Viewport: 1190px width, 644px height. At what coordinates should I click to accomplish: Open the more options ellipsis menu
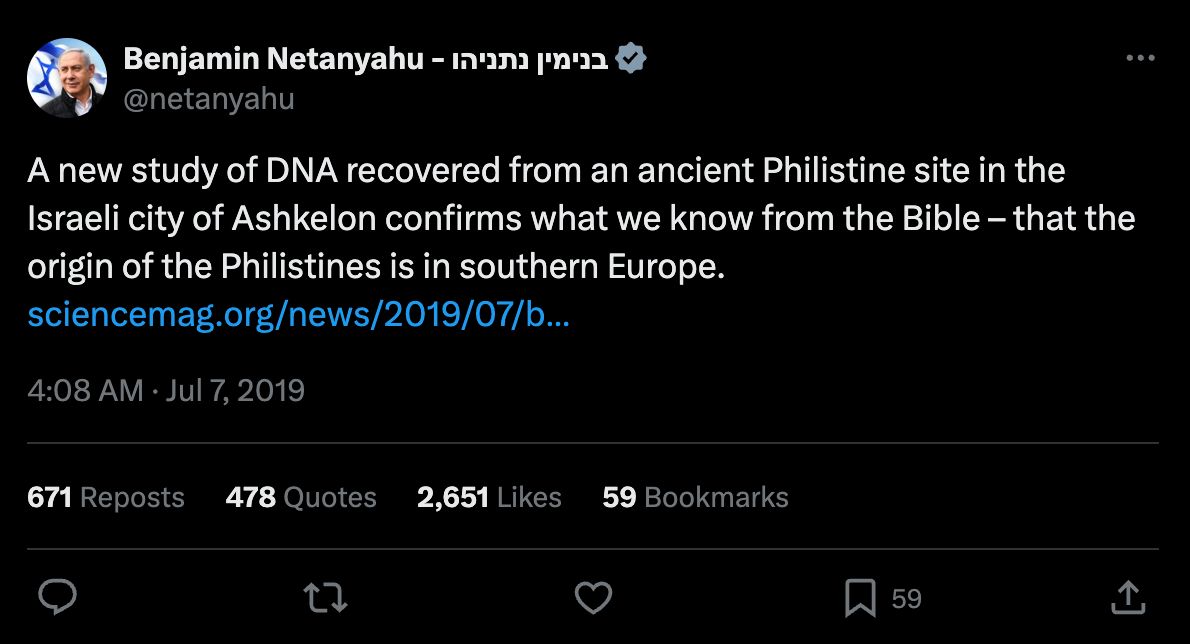click(x=1139, y=58)
